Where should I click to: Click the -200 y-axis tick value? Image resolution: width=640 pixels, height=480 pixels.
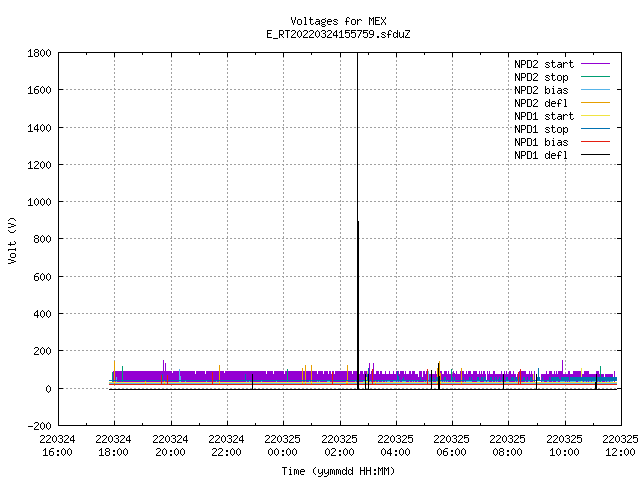(39, 426)
